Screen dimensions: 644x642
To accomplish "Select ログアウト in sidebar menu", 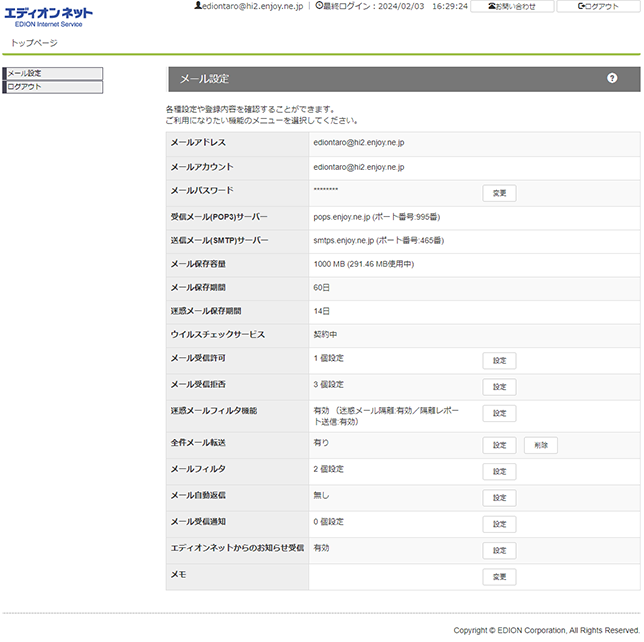I will (x=53, y=87).
